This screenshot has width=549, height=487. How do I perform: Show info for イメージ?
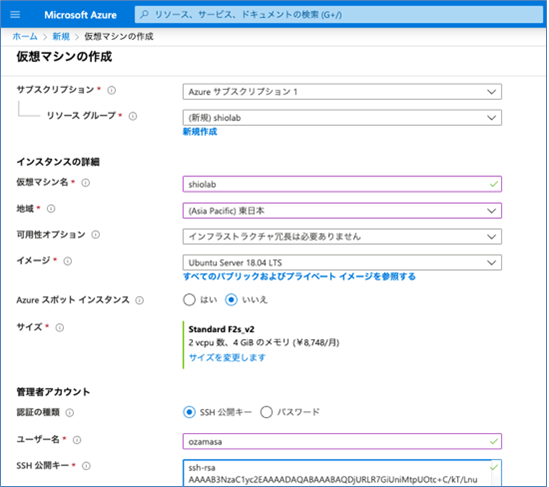tap(68, 261)
